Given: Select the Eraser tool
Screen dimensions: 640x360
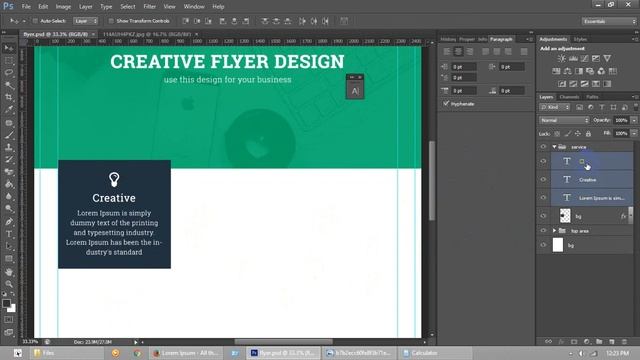Looking at the screenshot, I should click(9, 172).
